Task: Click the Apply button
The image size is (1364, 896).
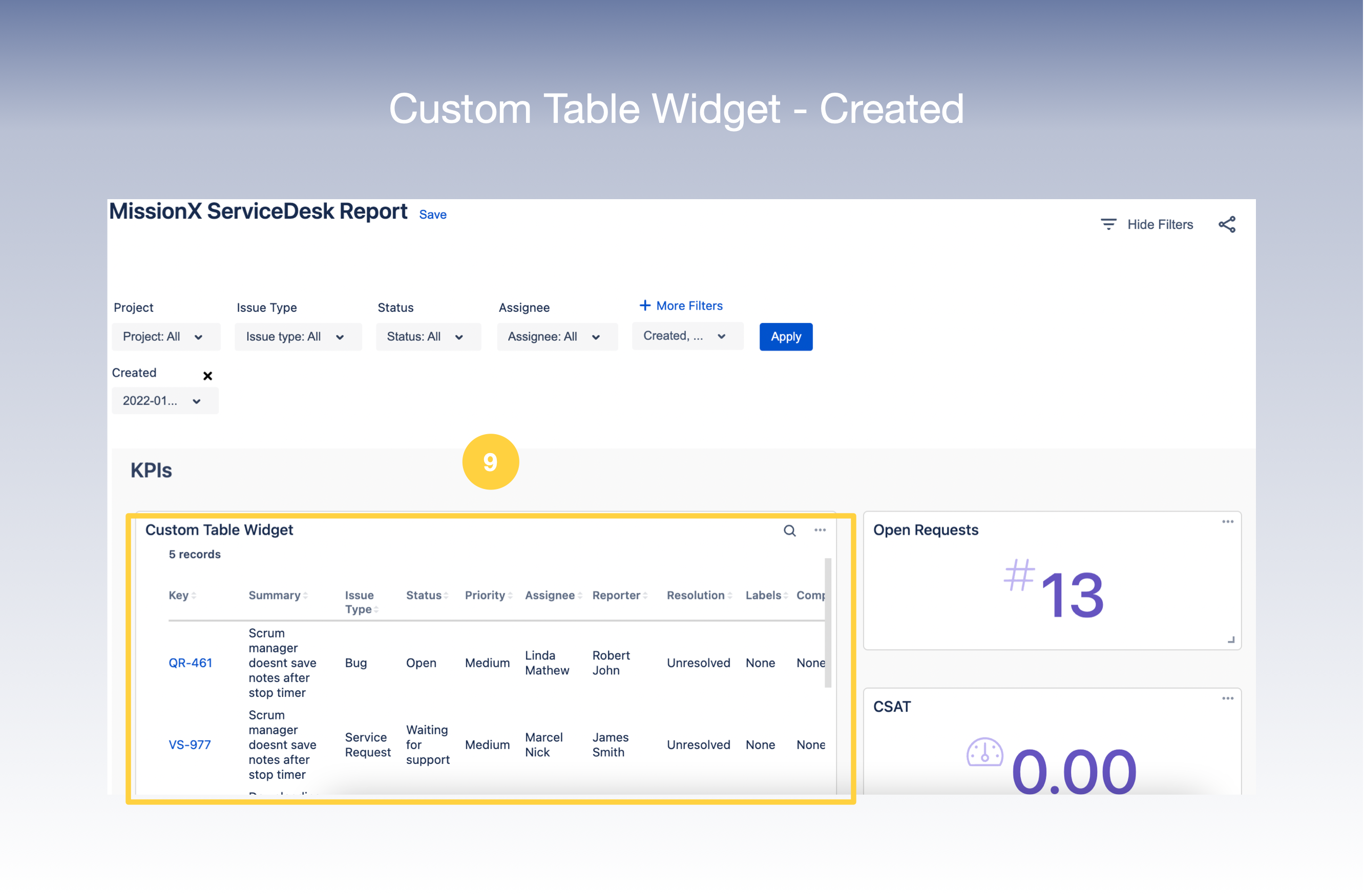Action: tap(786, 336)
